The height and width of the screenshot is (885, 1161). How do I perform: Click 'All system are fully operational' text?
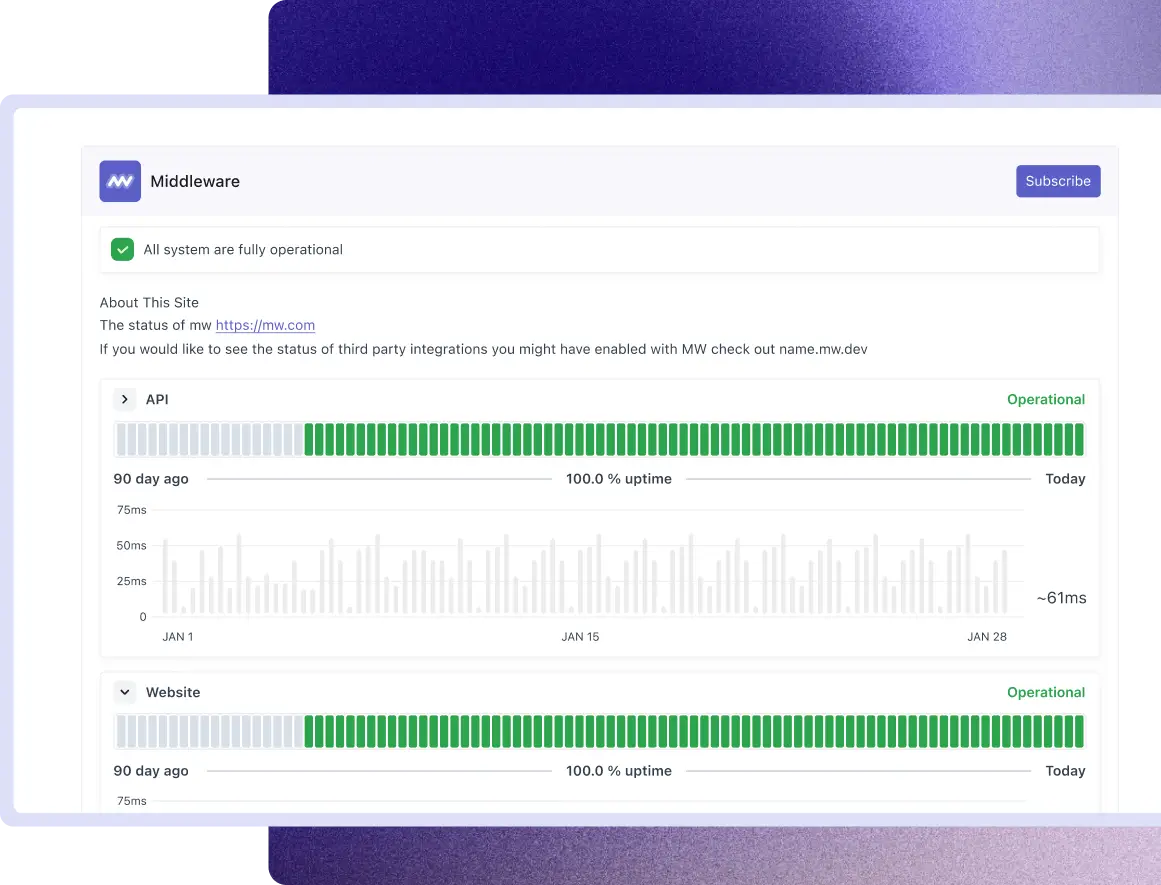point(243,250)
